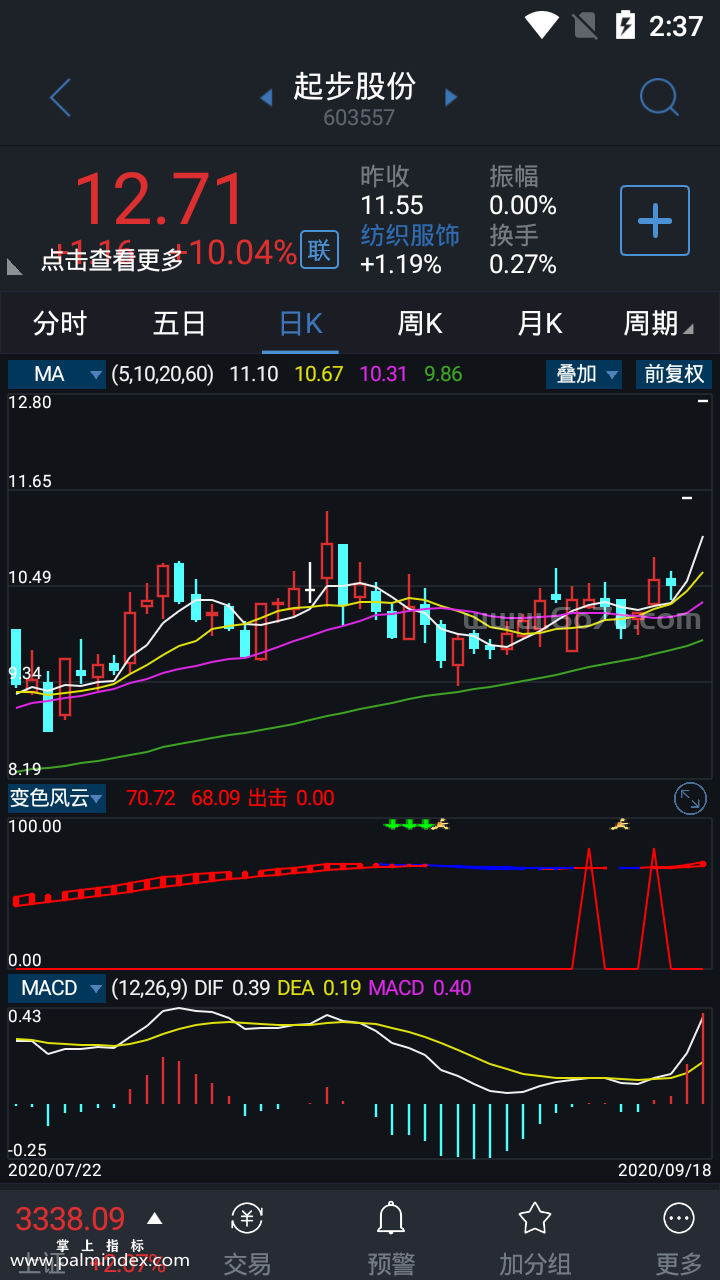Viewport: 720px width, 1280px height.
Task: Open the 加分组 star icon
Action: [x=535, y=1219]
